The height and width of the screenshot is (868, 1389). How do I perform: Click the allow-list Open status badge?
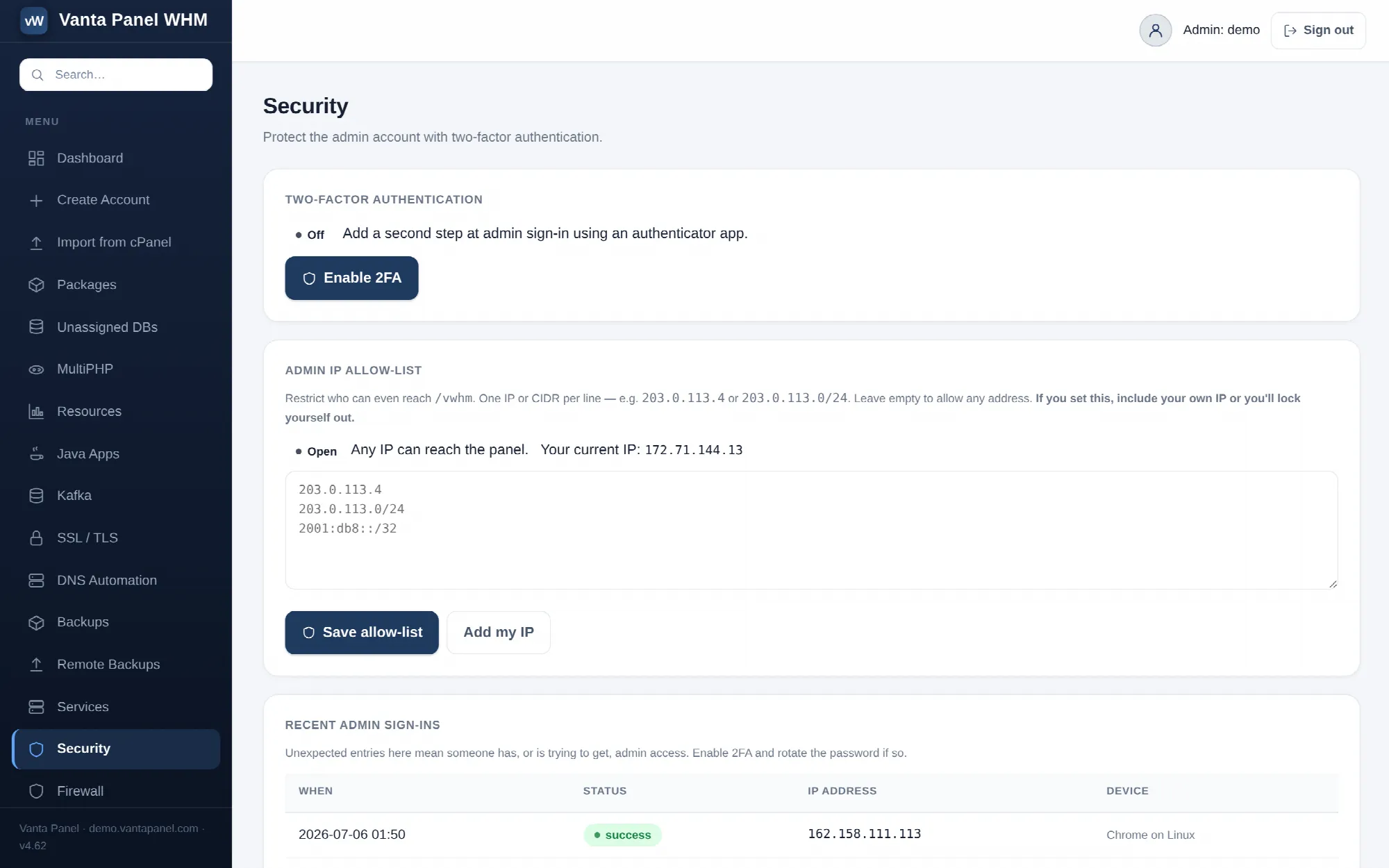[316, 451]
